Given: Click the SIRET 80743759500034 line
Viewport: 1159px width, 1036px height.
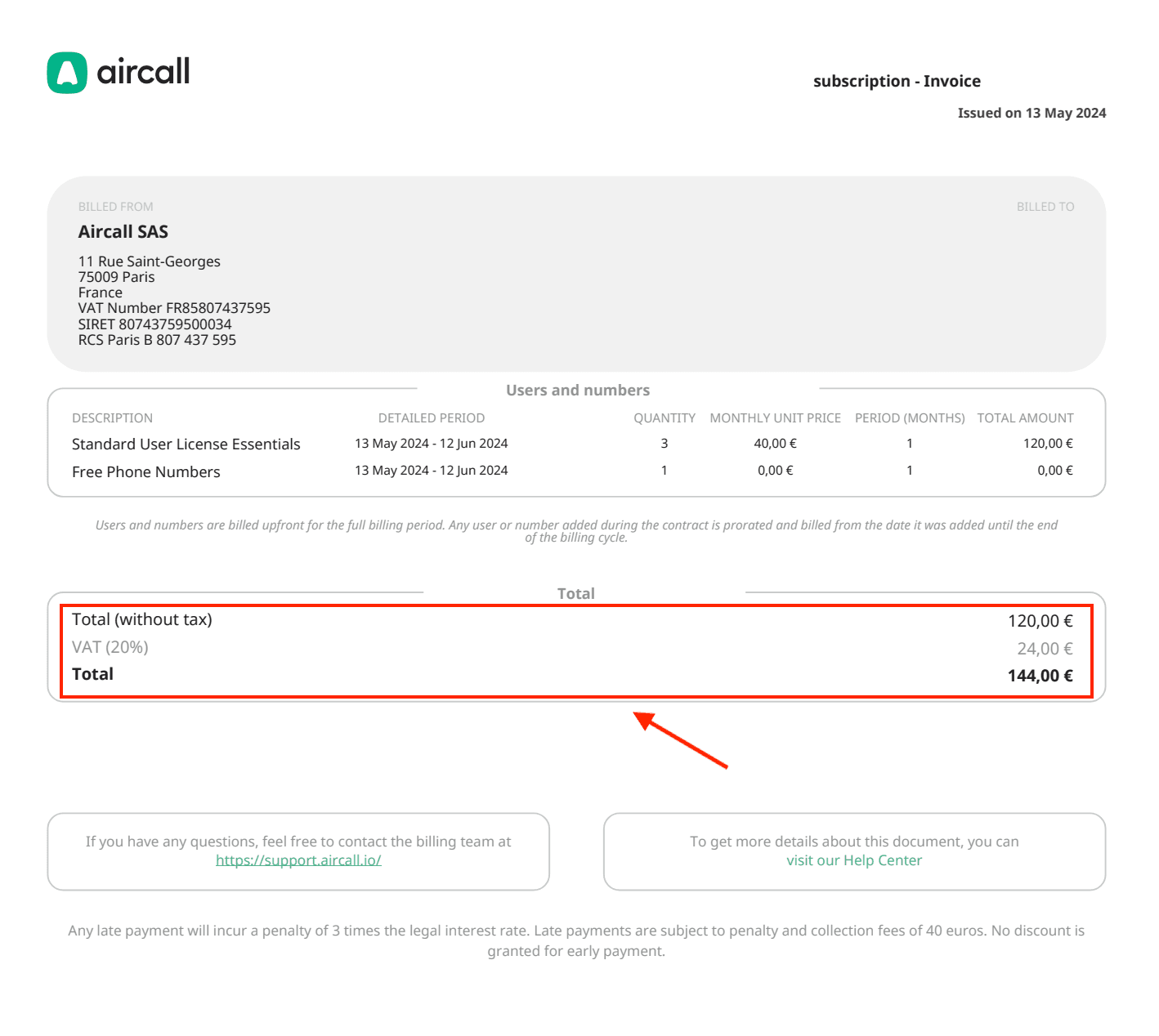Looking at the screenshot, I should click(154, 324).
